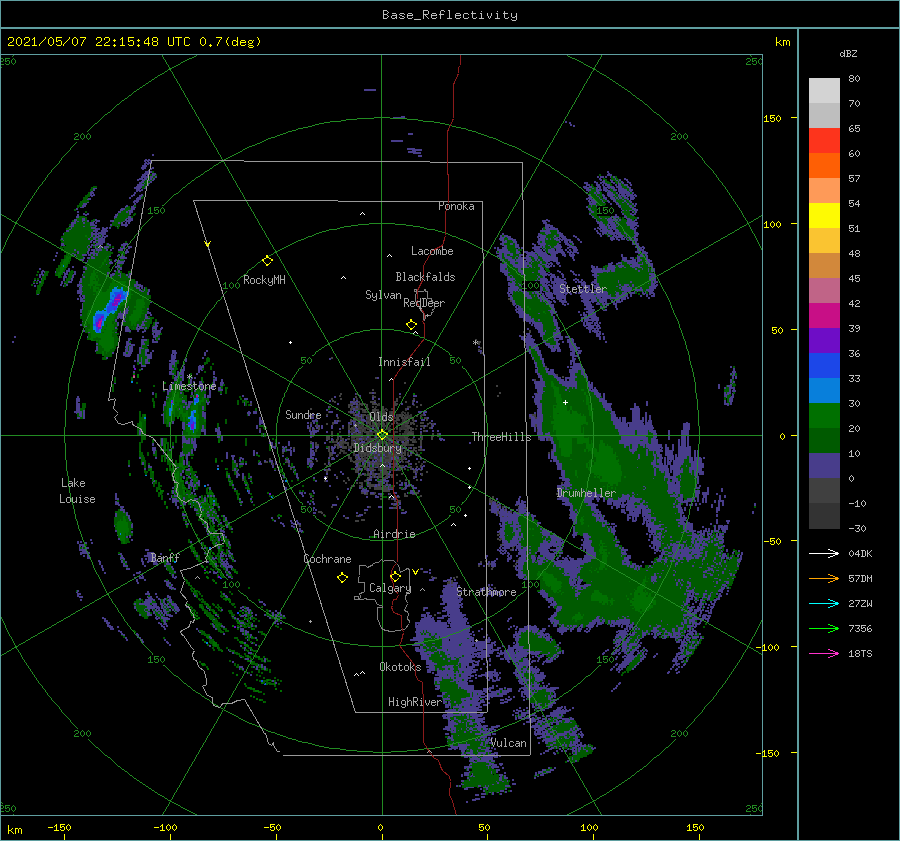Viewport: 900px width, 841px height.
Task: Click the Blackfalds city label
Action: 425,277
